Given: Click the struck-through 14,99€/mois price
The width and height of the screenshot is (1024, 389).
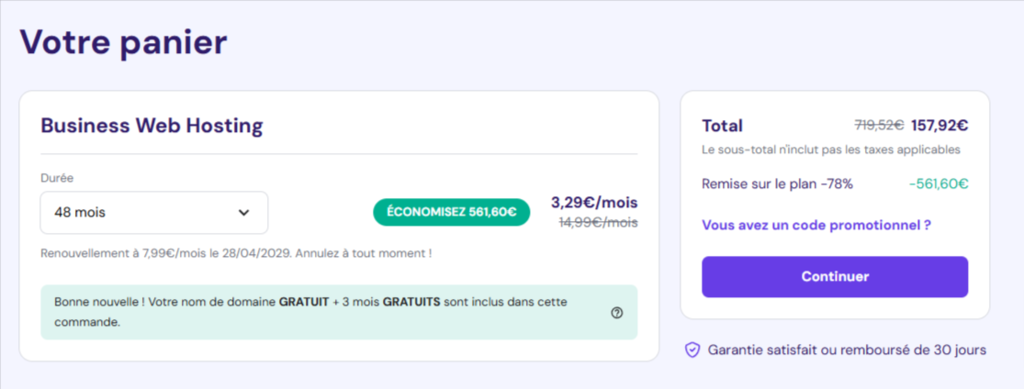Looking at the screenshot, I should (x=598, y=223).
